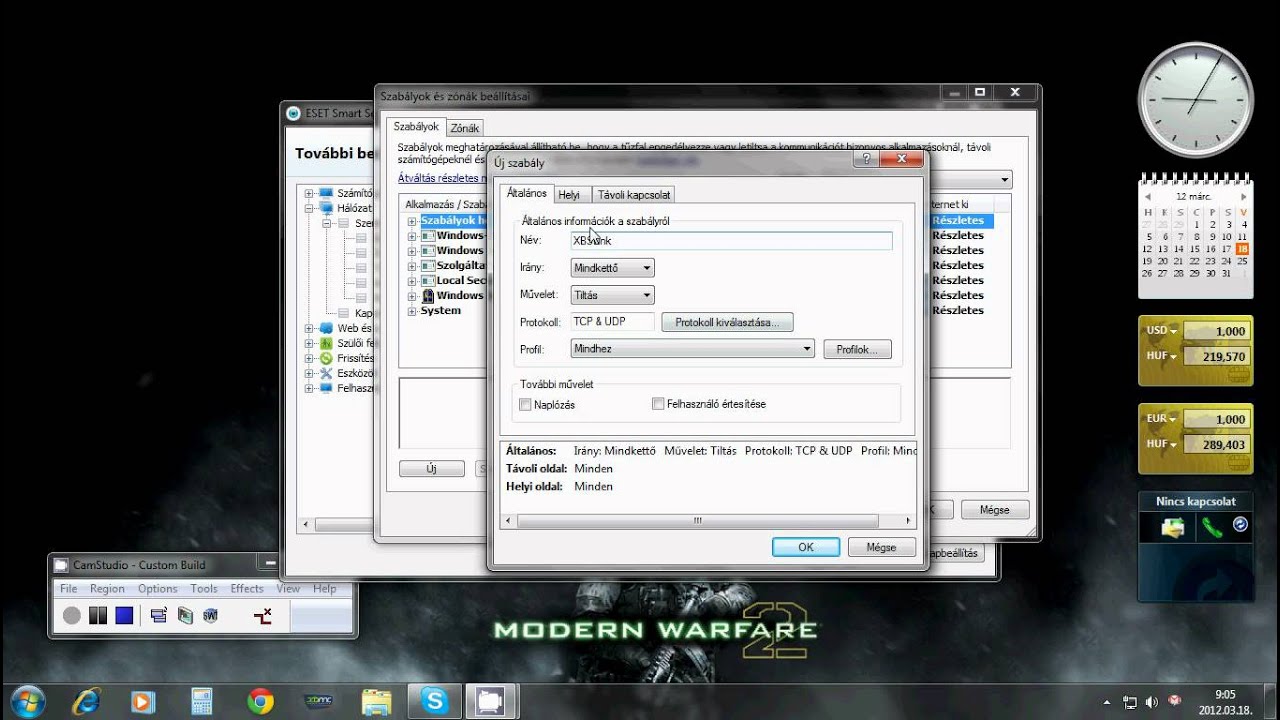
Task: Expand the System rule row
Action: [x=412, y=311]
